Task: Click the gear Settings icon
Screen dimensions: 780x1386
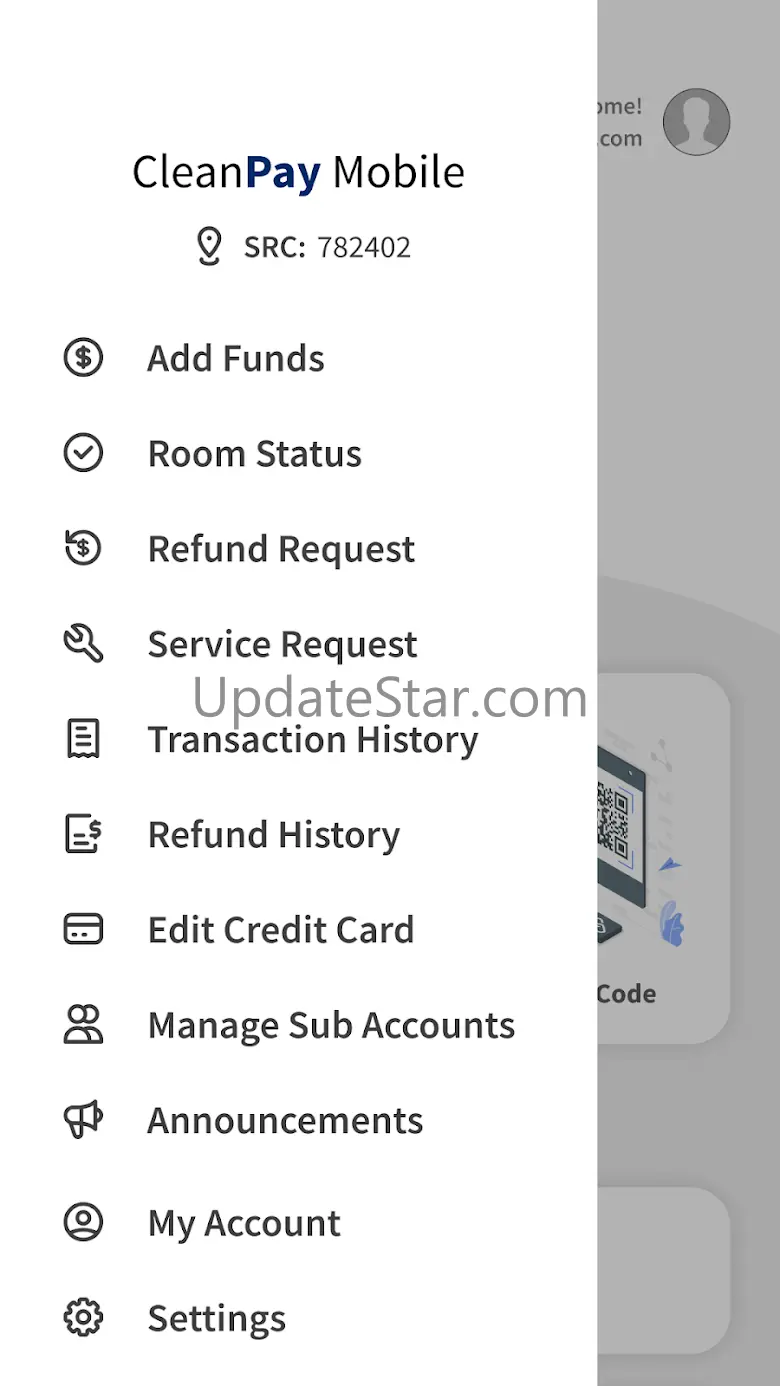Action: pyautogui.click(x=83, y=1318)
